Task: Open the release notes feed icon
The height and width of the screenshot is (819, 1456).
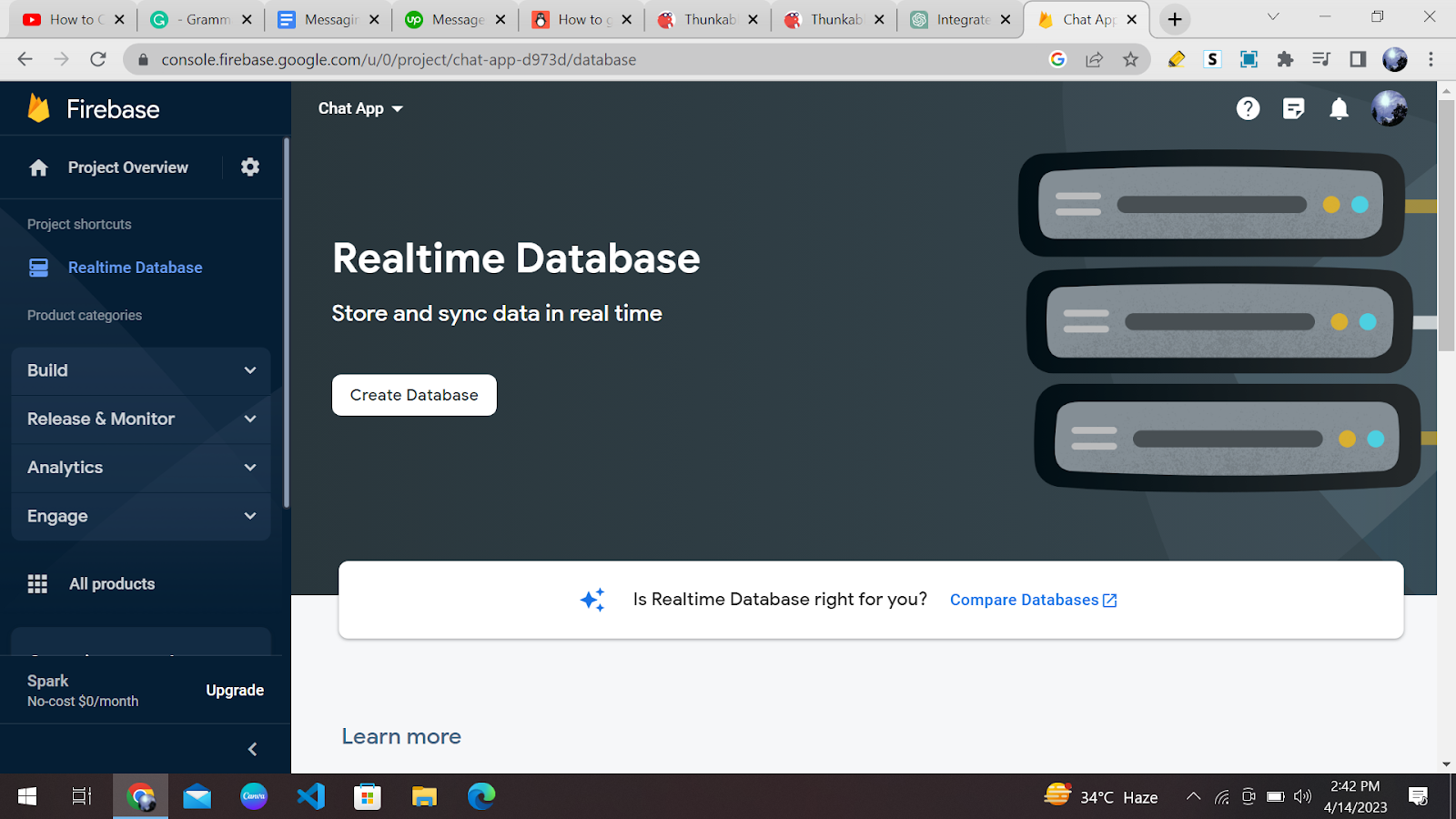Action: [x=1293, y=109]
